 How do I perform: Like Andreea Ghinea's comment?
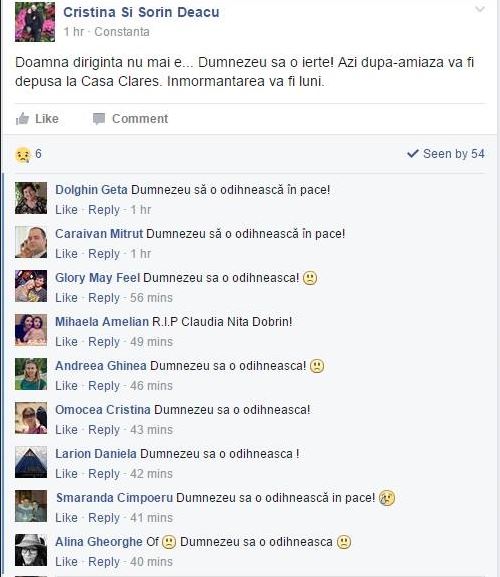tap(66, 386)
